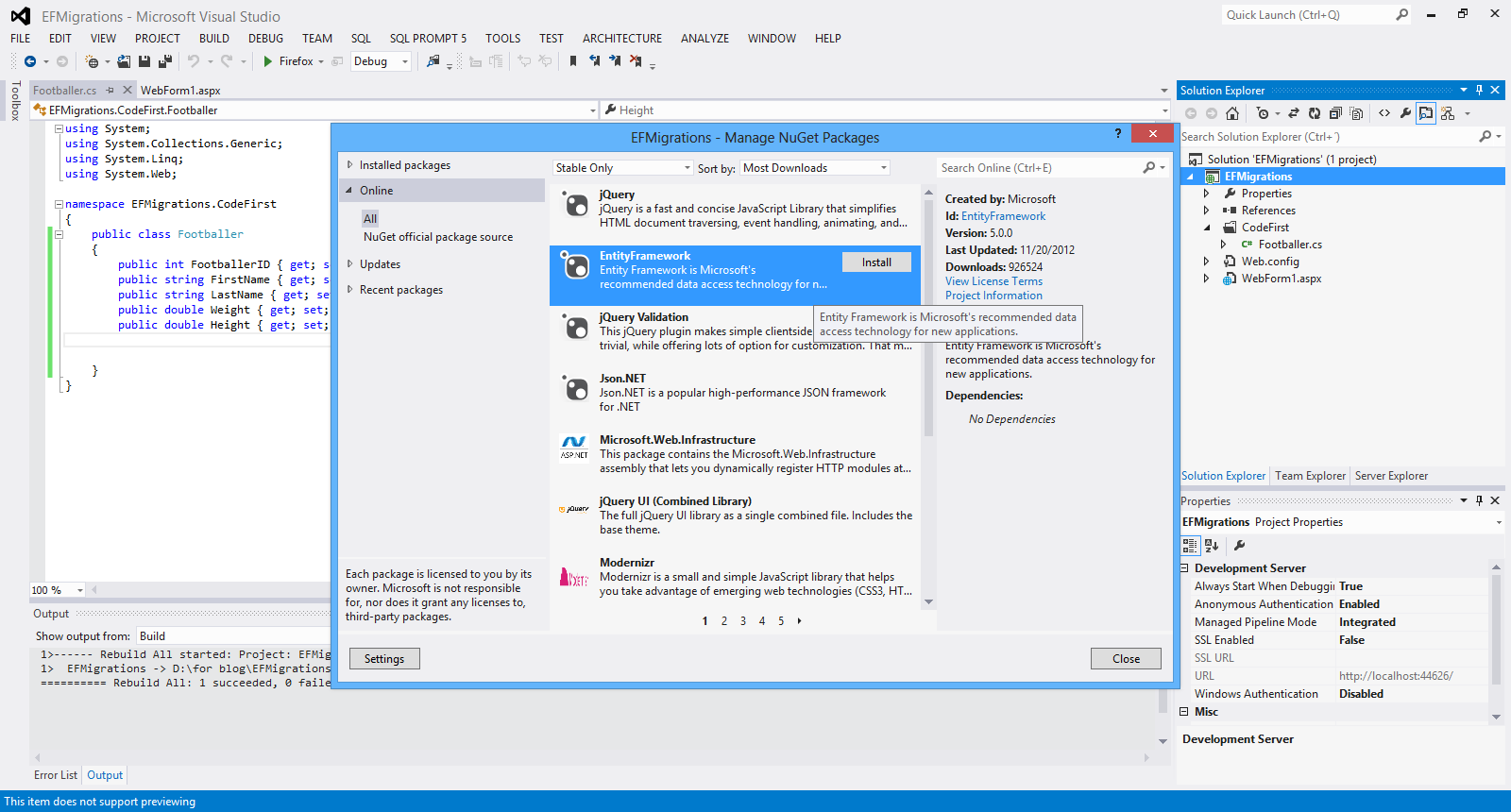Go to the next bookmark icon

pos(615,61)
